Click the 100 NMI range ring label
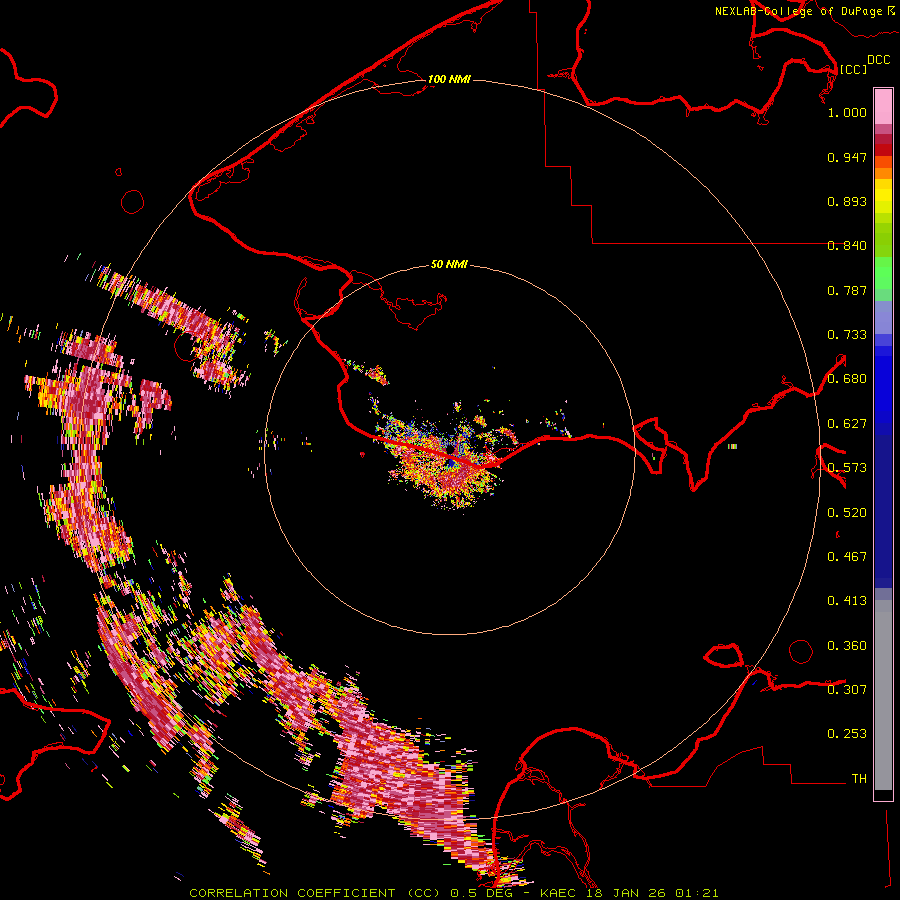Viewport: 900px width, 900px height. tap(449, 79)
